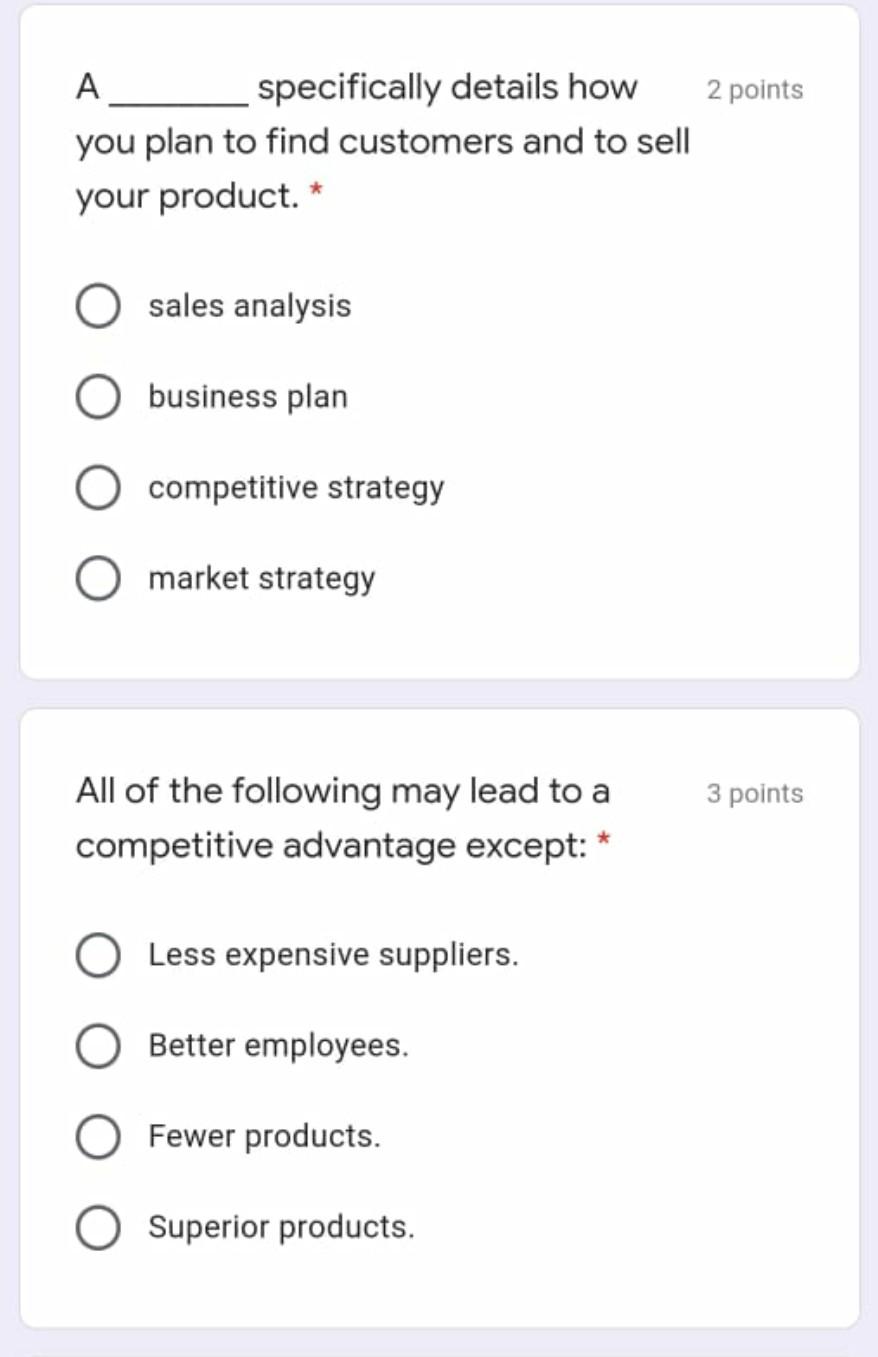The image size is (878, 1357).
Task: Select the 'business plan' radio button
Action: [98, 398]
